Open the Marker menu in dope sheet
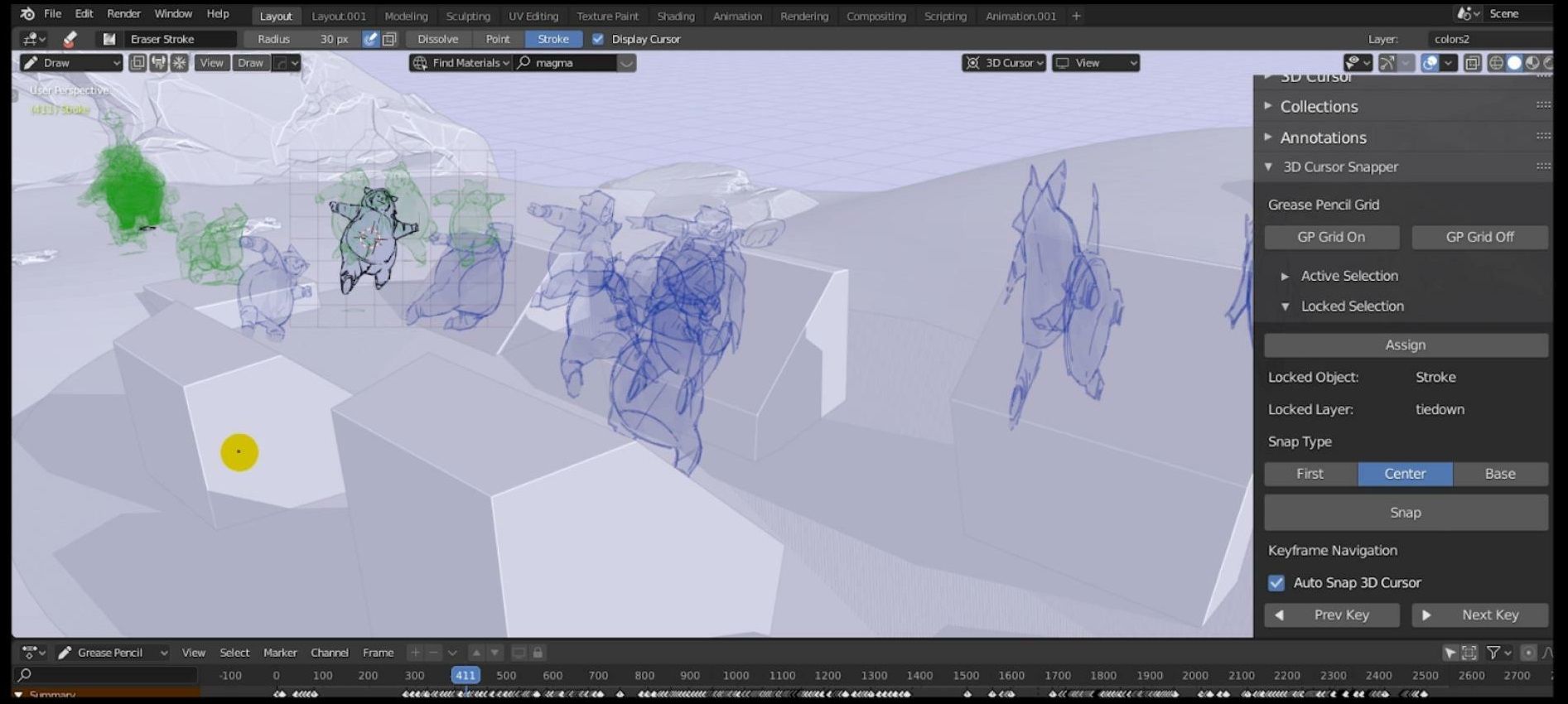 [x=280, y=653]
